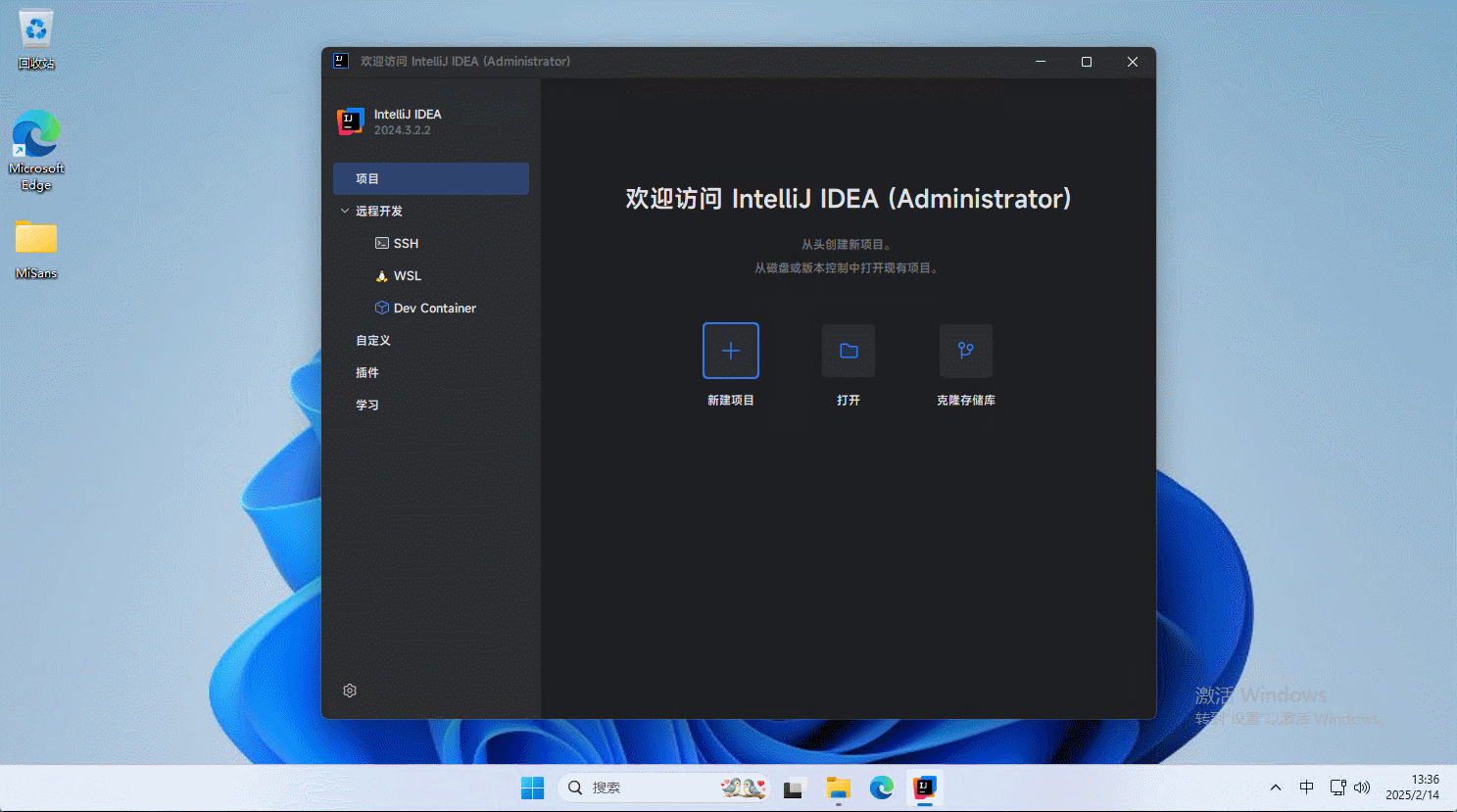The image size is (1457, 812).
Task: Open the 自定义 customize tab
Action: coord(373,340)
